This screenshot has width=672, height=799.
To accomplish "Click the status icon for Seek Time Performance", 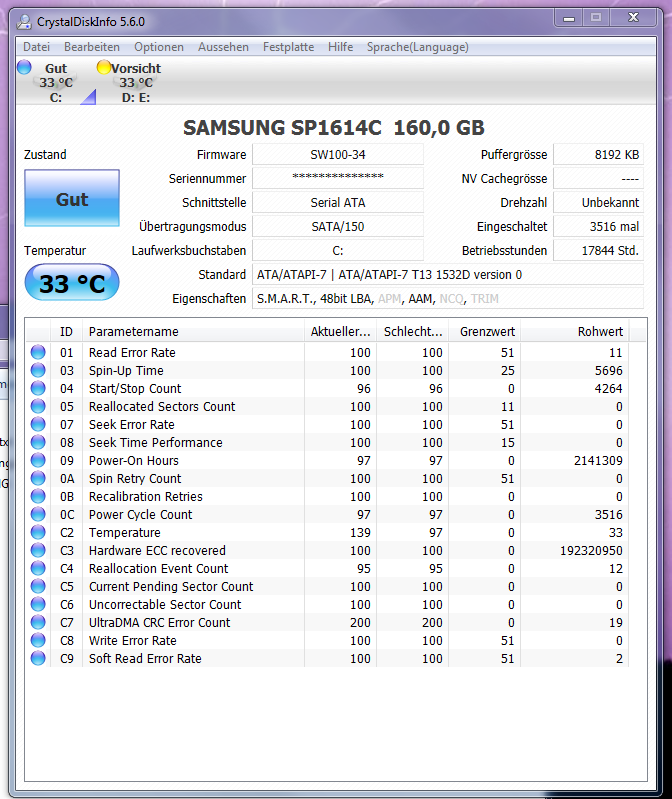I will coord(38,442).
